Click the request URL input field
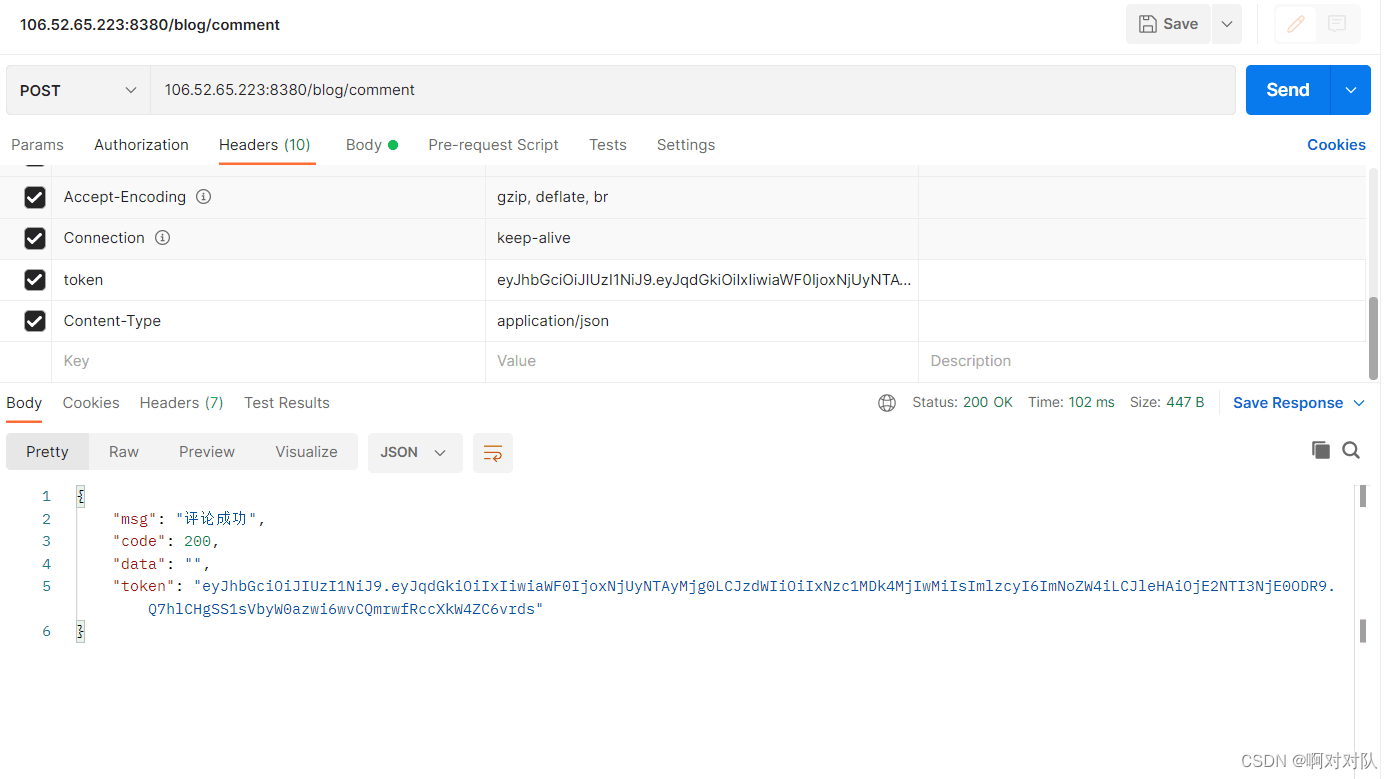Image resolution: width=1393 pixels, height=779 pixels. [693, 90]
